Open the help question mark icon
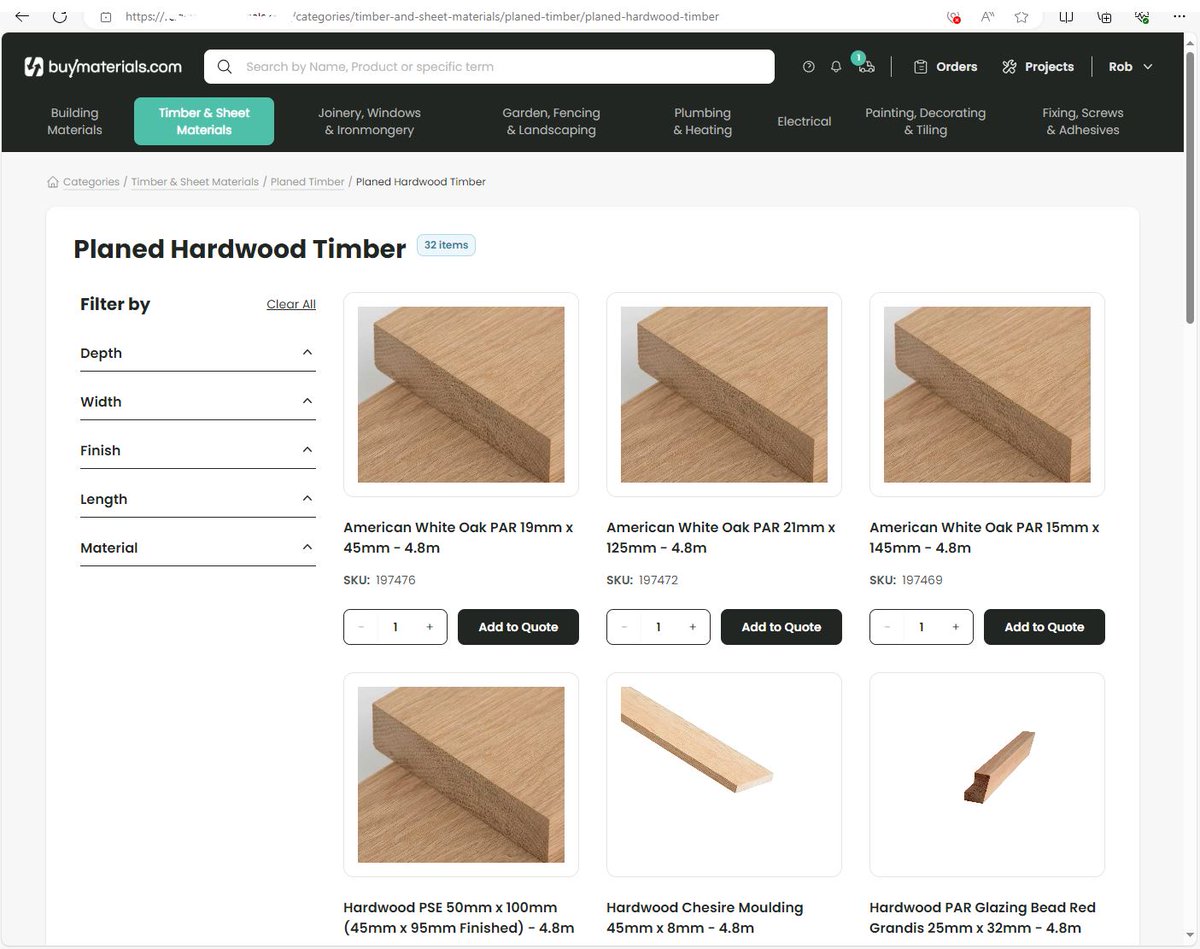 click(x=809, y=67)
